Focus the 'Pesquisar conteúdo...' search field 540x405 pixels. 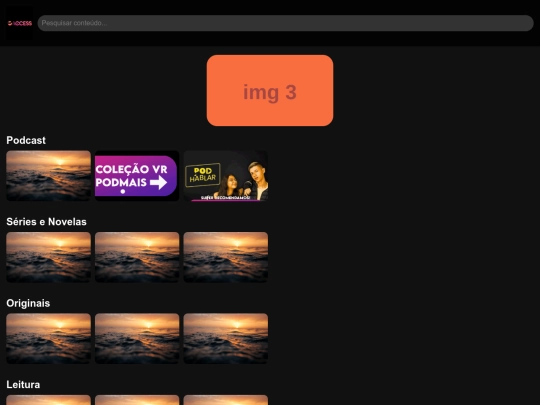(285, 23)
